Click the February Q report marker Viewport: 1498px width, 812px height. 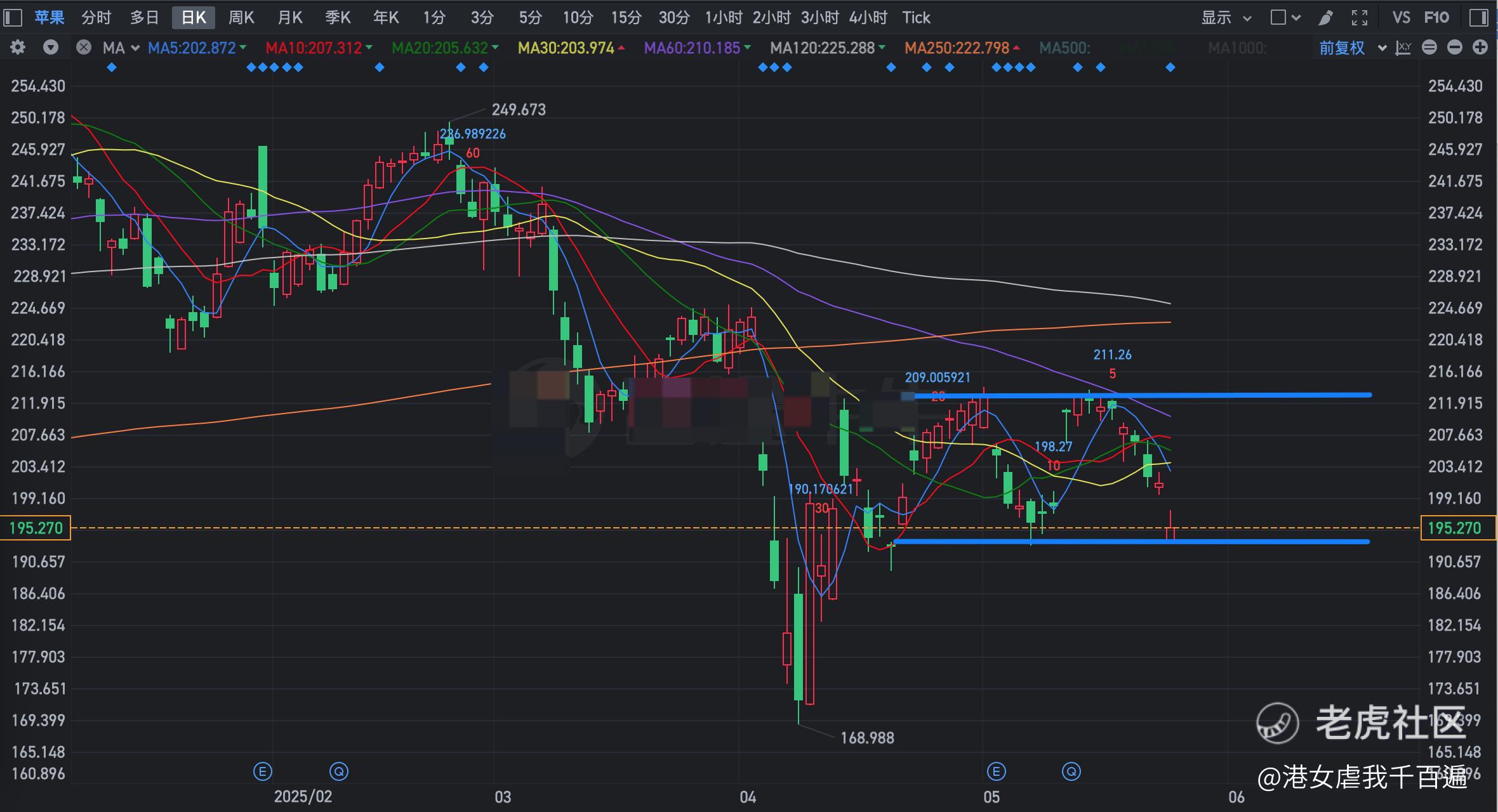click(x=339, y=771)
